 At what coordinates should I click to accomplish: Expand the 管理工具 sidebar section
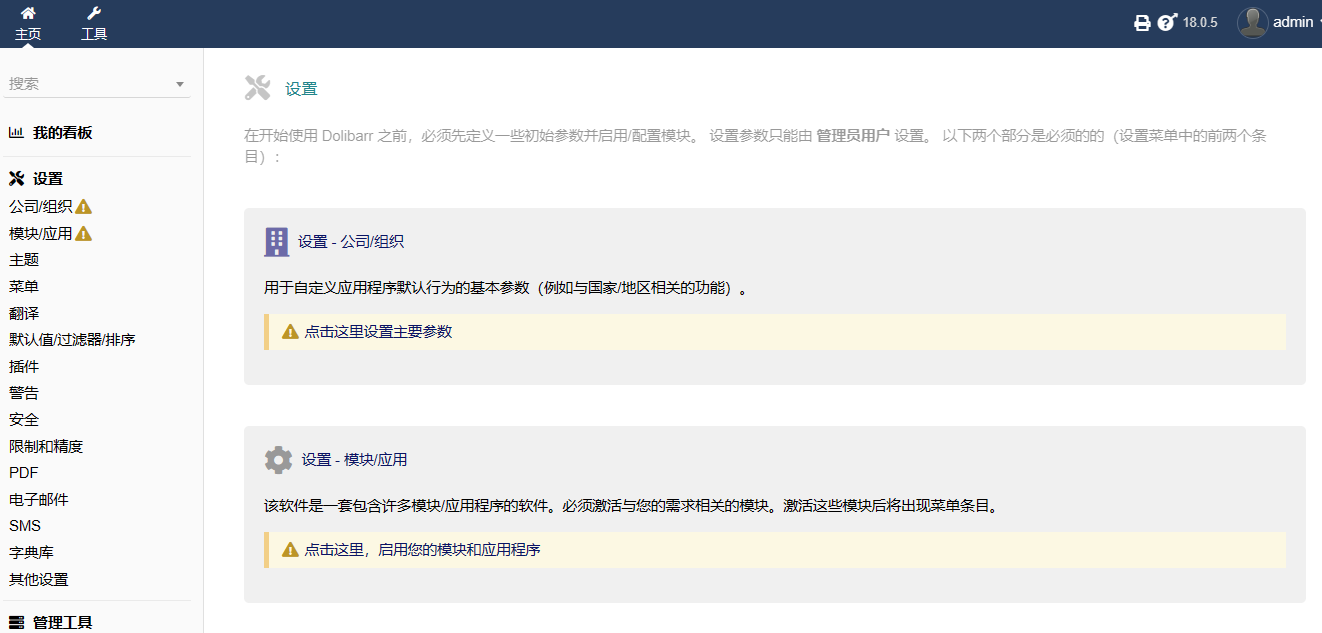62,622
